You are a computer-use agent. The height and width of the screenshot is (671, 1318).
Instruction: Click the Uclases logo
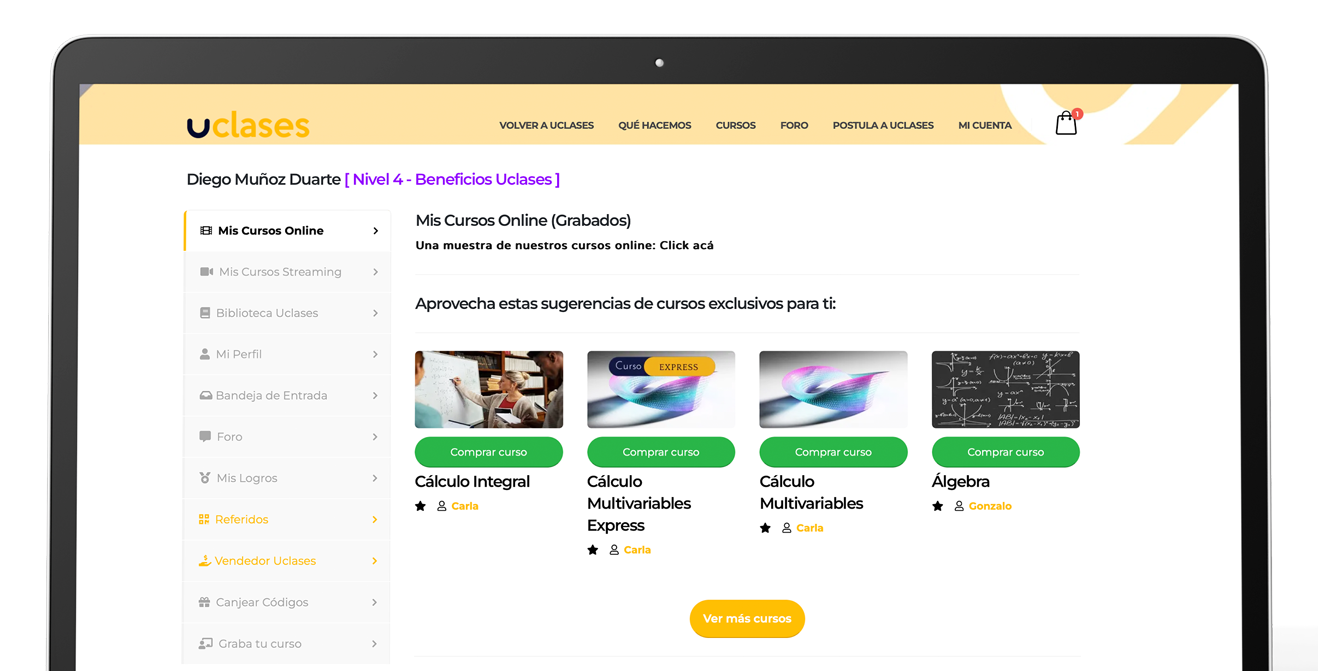(x=248, y=125)
